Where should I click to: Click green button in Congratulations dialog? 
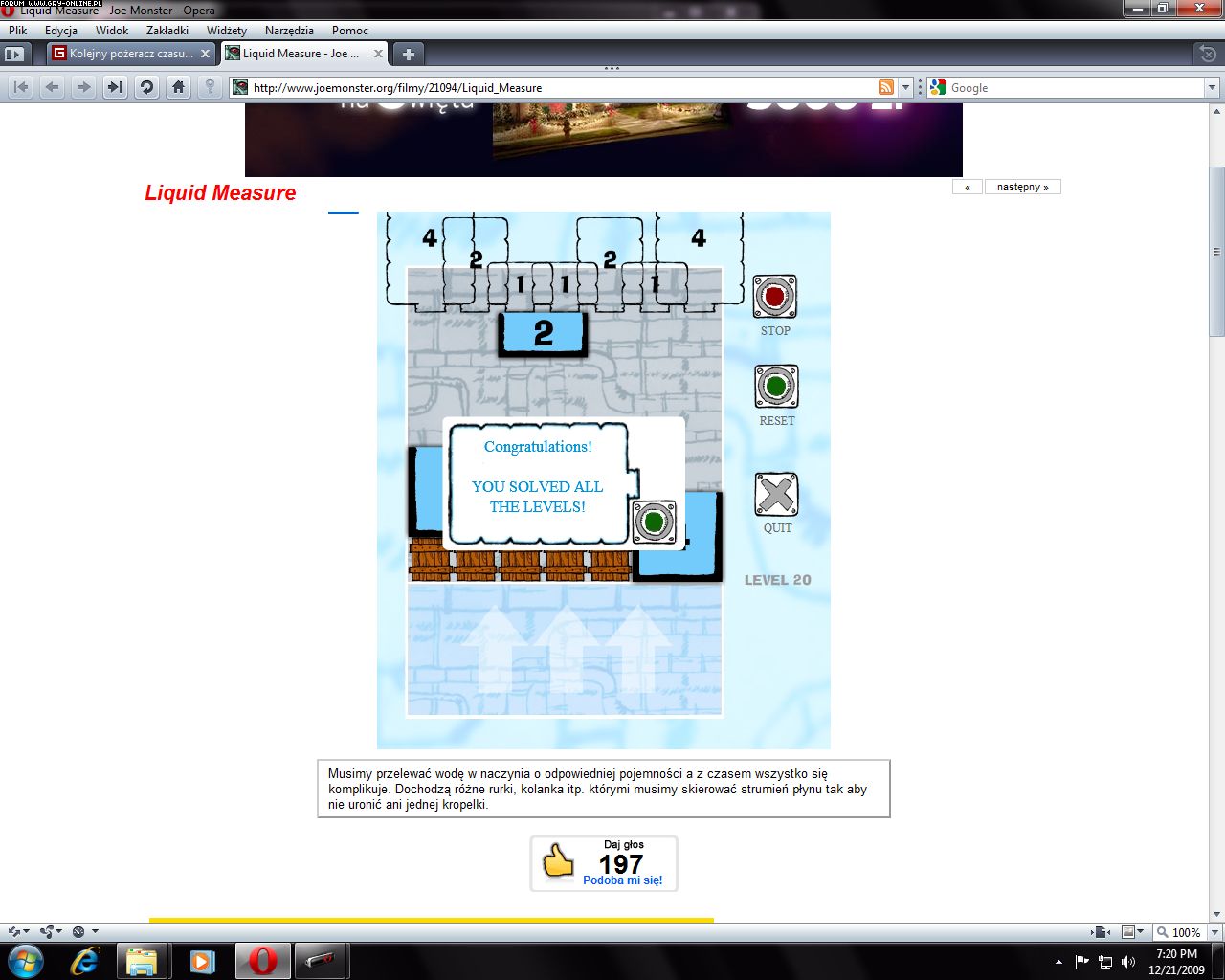click(x=655, y=523)
